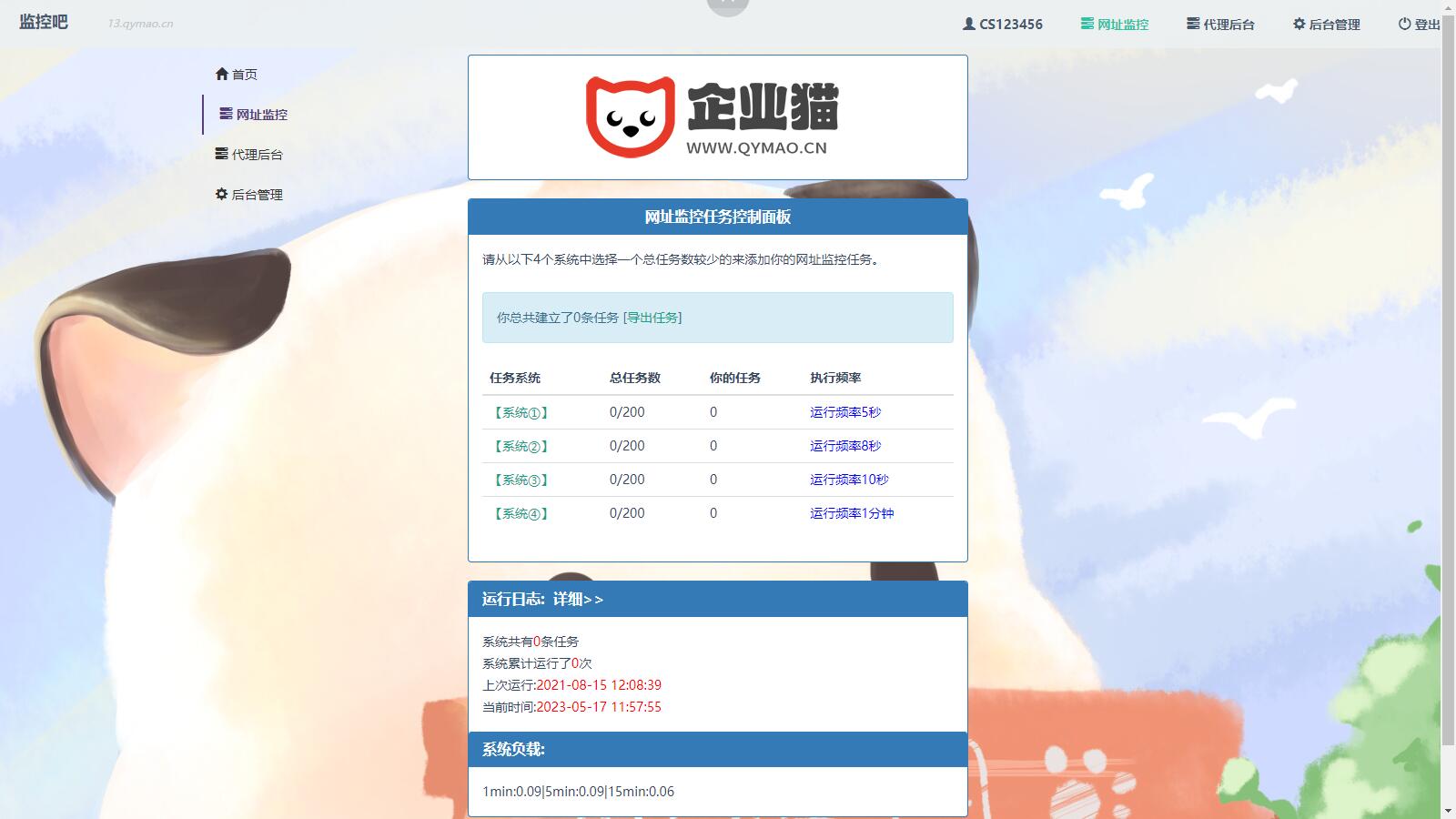
Task: Click the gear icon beside sidebar 后台管理
Action: pos(221,194)
